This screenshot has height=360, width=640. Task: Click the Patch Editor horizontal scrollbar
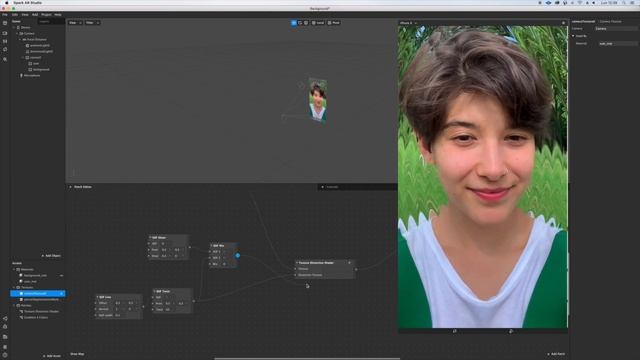tap(307, 358)
